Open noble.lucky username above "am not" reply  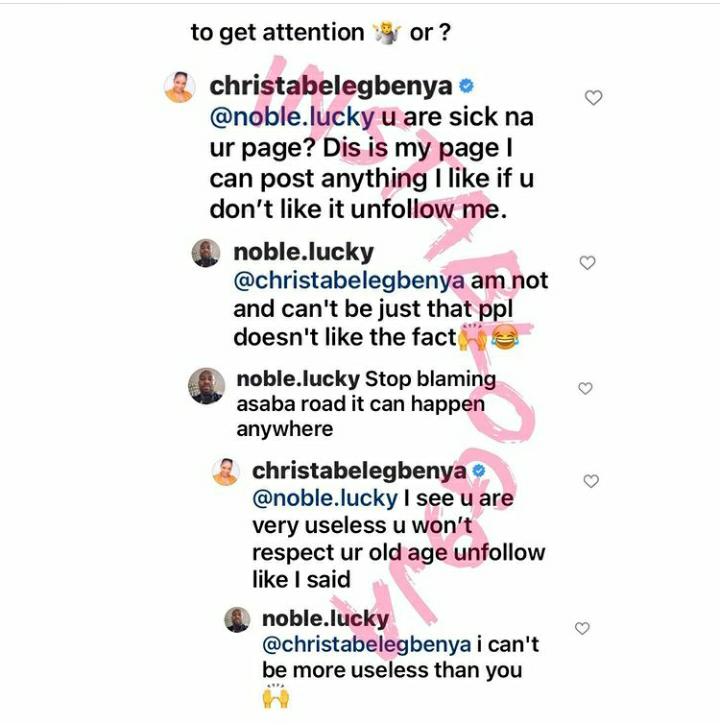pos(303,253)
